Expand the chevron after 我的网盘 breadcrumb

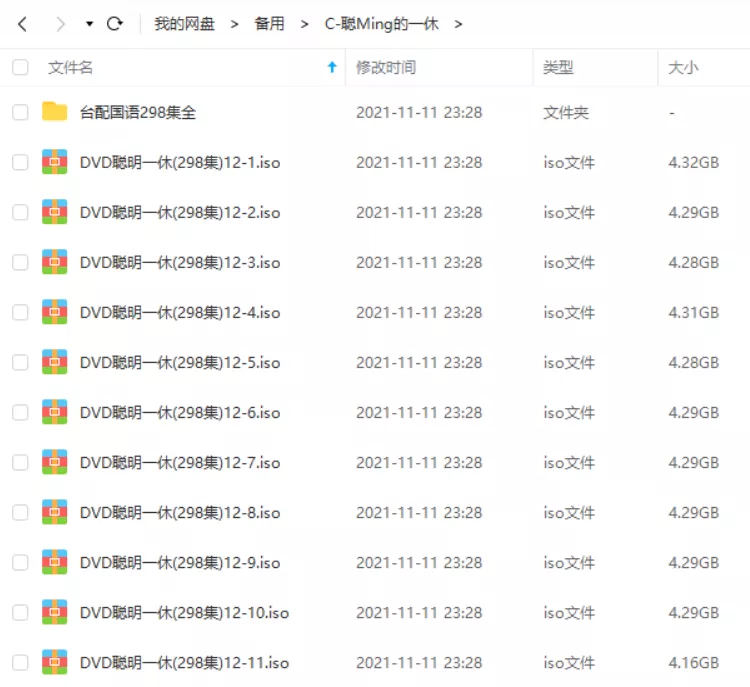234,24
